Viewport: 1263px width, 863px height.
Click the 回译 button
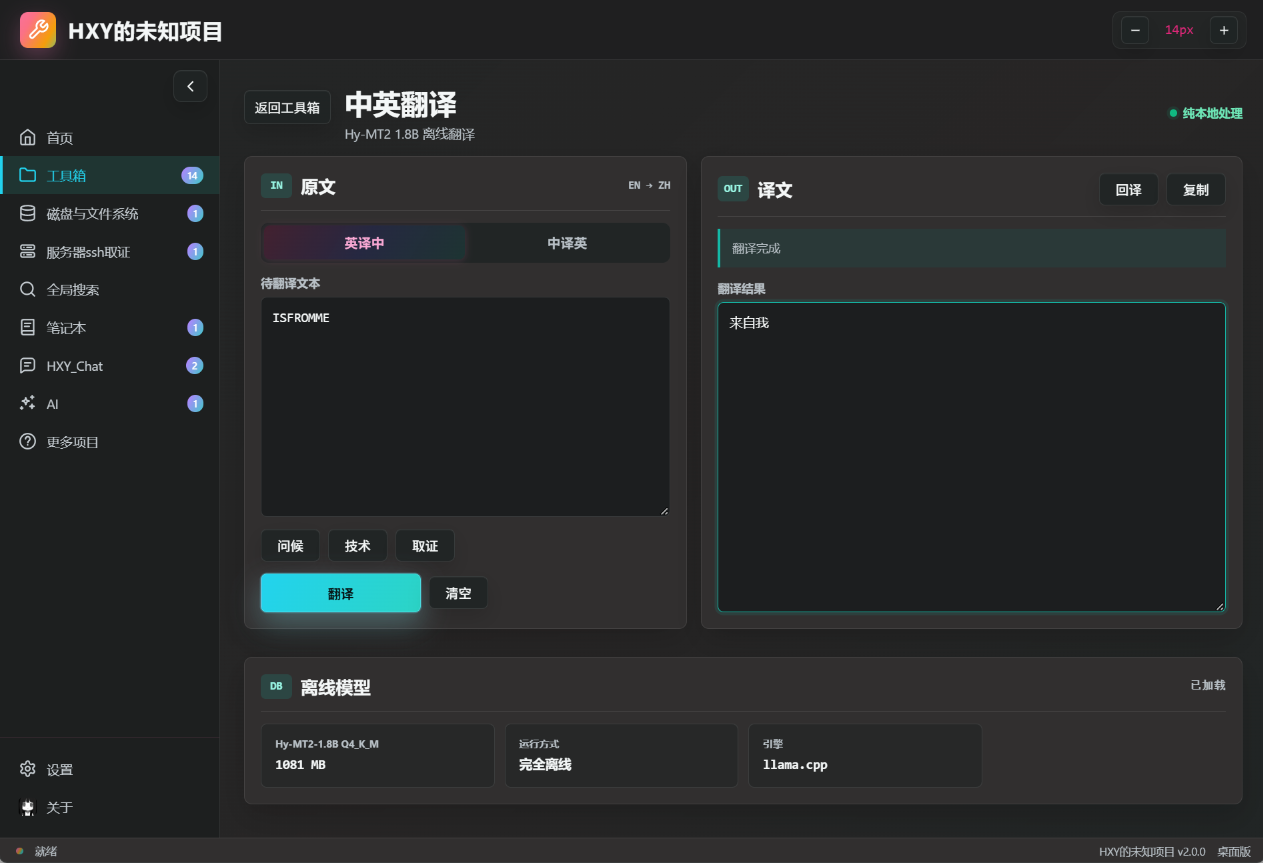[1129, 190]
